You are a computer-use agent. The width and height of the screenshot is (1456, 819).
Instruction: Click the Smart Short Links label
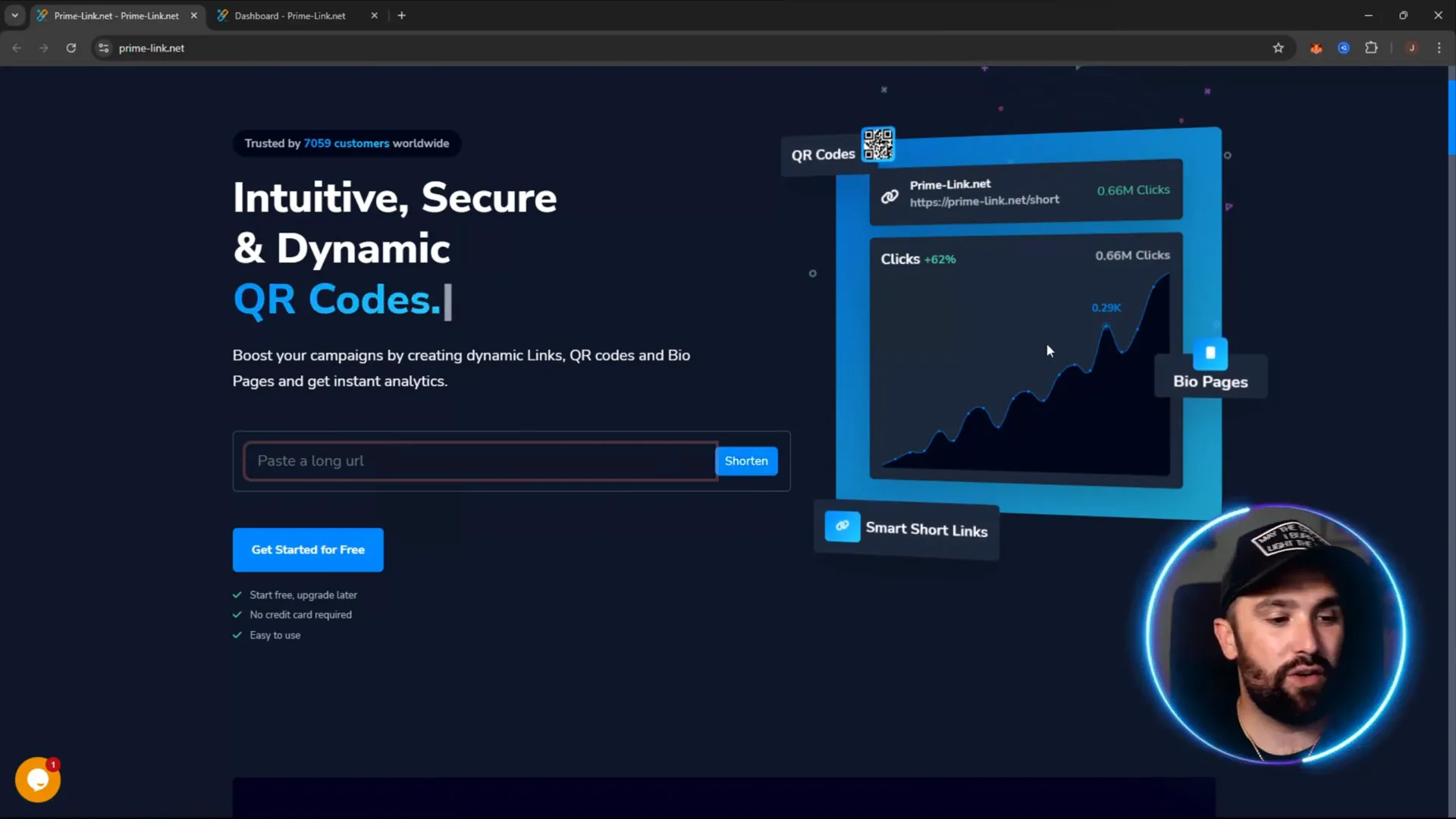click(x=927, y=529)
